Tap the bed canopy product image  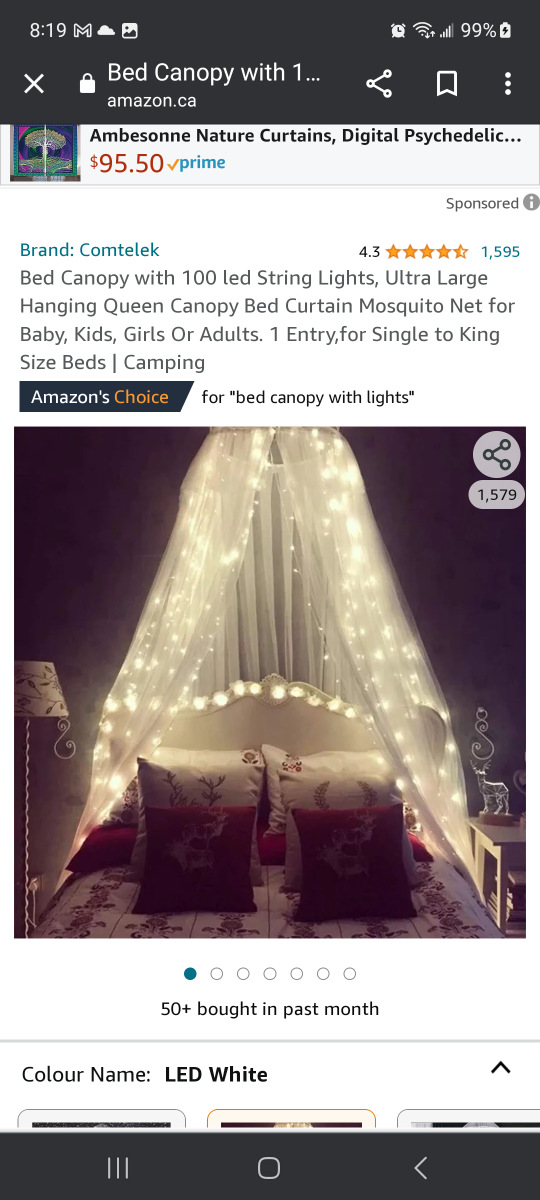[x=270, y=682]
